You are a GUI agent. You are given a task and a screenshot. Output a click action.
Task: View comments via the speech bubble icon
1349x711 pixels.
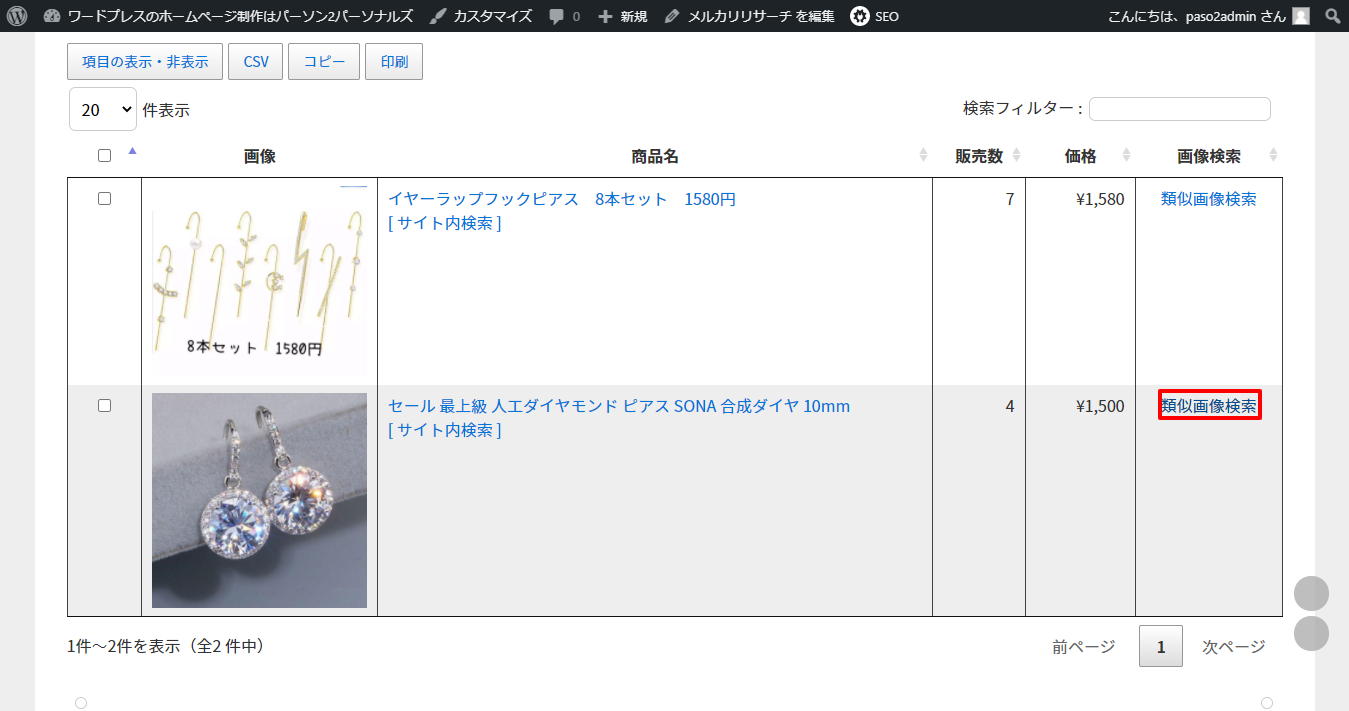click(x=564, y=16)
